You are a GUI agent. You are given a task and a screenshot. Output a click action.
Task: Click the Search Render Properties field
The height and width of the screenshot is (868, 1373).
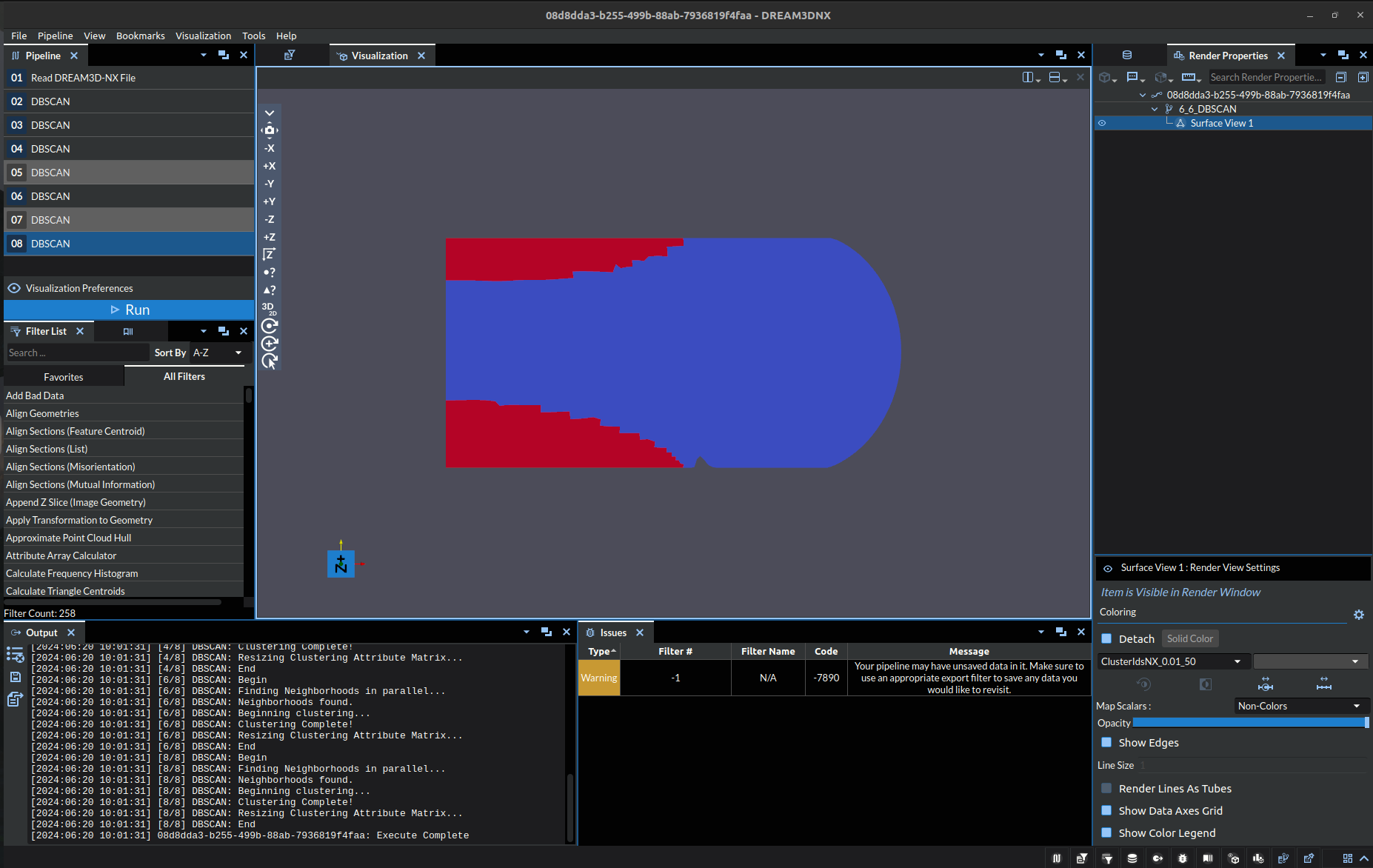[1268, 77]
